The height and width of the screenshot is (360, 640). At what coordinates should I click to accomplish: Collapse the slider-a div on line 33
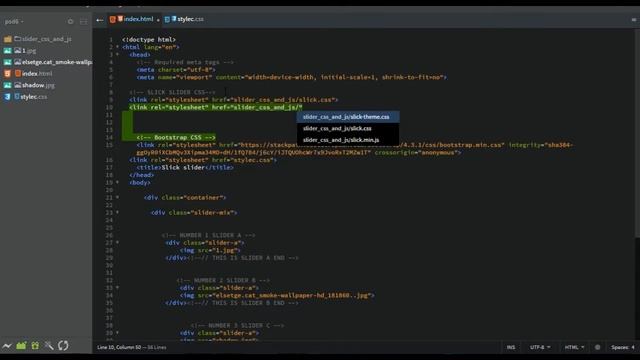tap(118, 287)
